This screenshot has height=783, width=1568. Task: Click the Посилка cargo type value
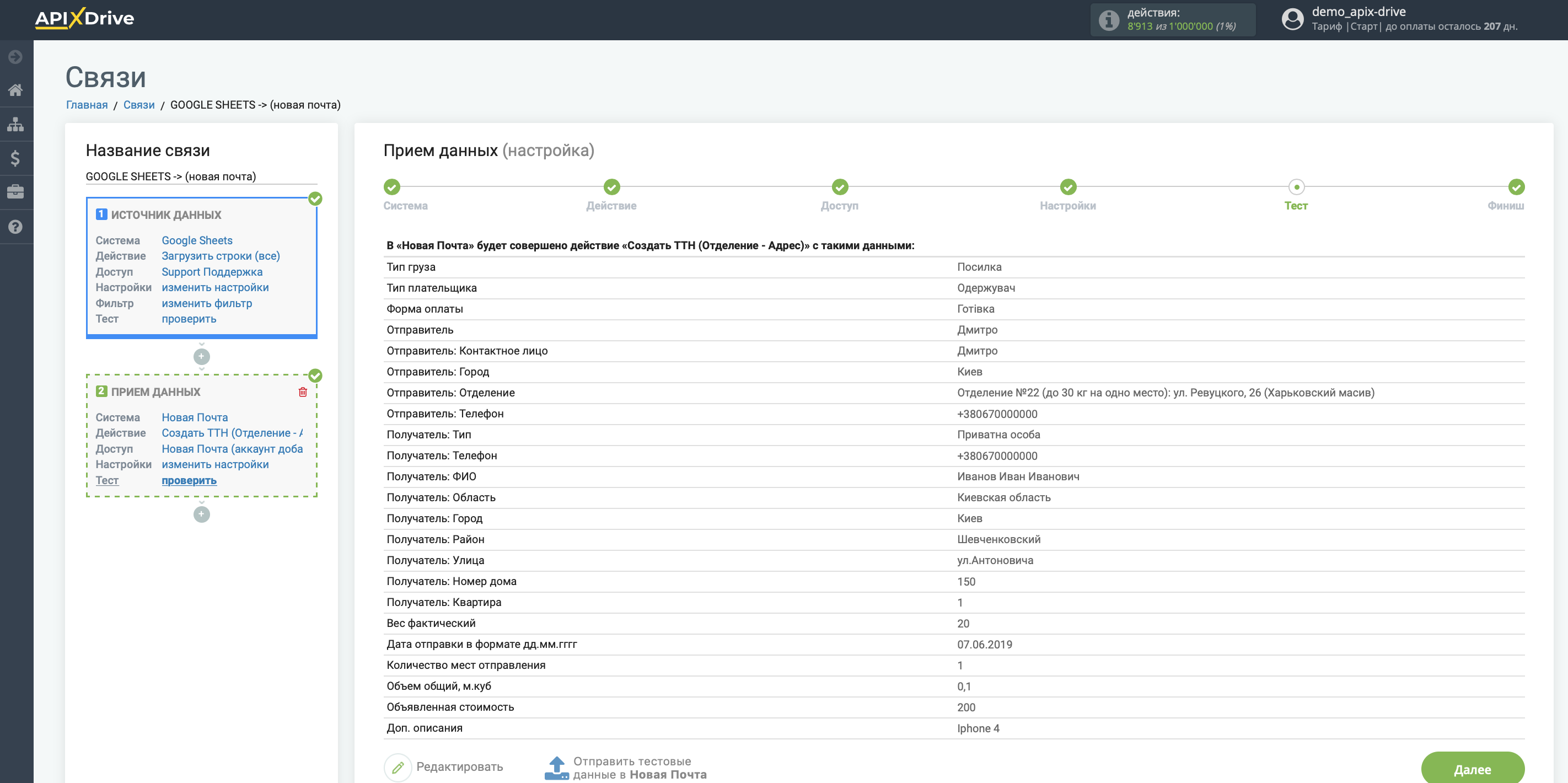pyautogui.click(x=979, y=267)
